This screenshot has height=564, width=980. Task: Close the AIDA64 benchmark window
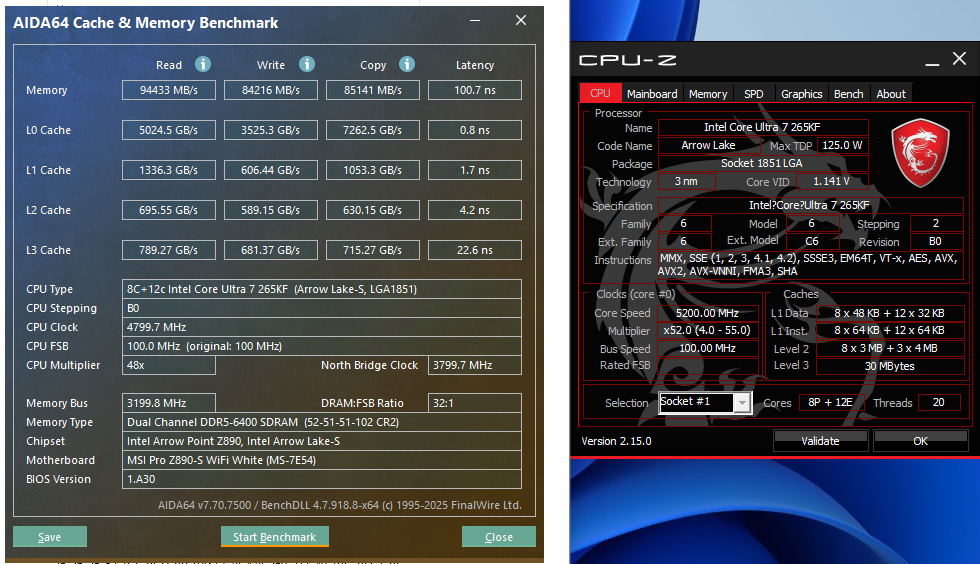(x=521, y=21)
